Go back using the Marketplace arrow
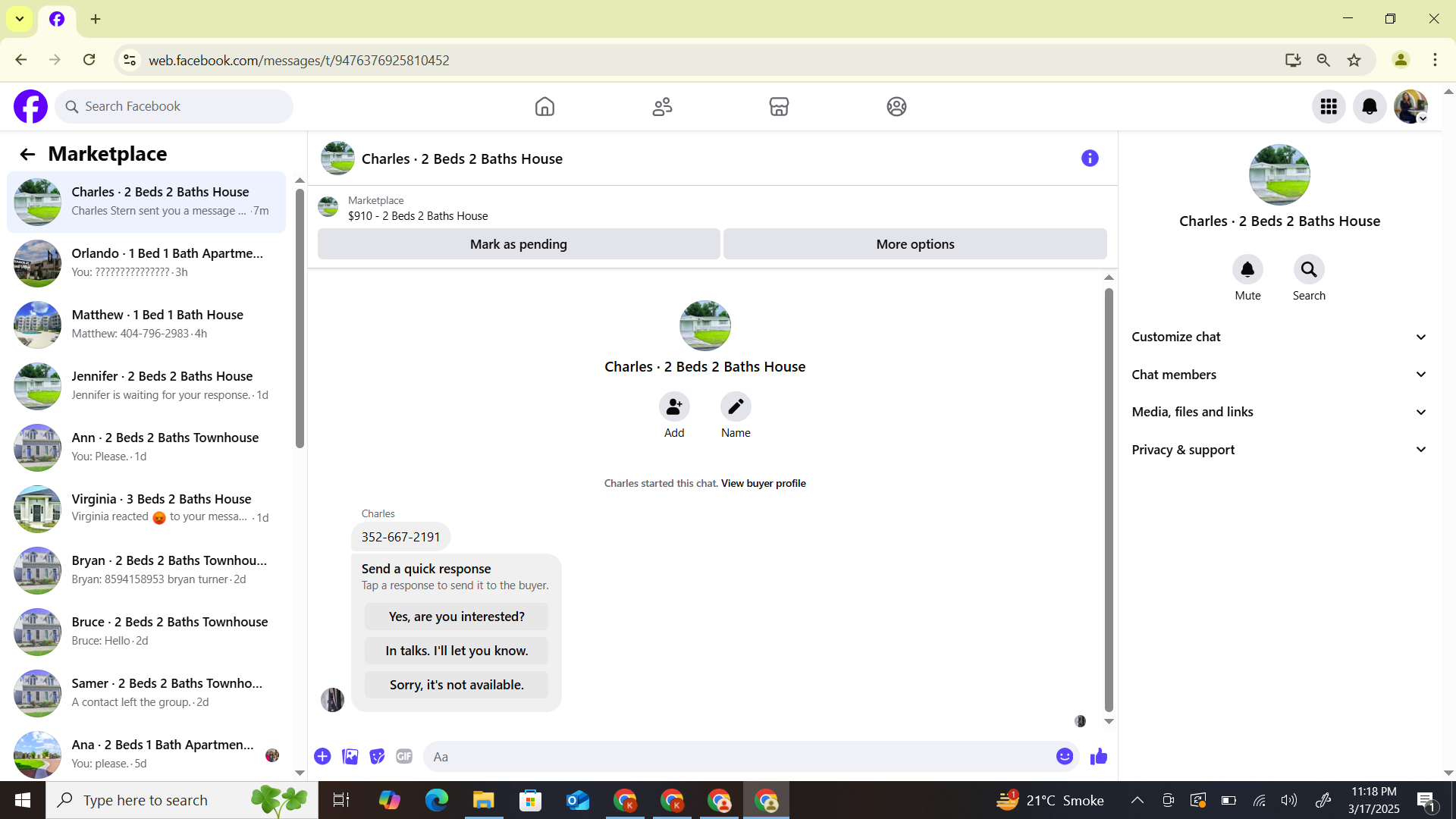Viewport: 1456px width, 819px height. (27, 155)
